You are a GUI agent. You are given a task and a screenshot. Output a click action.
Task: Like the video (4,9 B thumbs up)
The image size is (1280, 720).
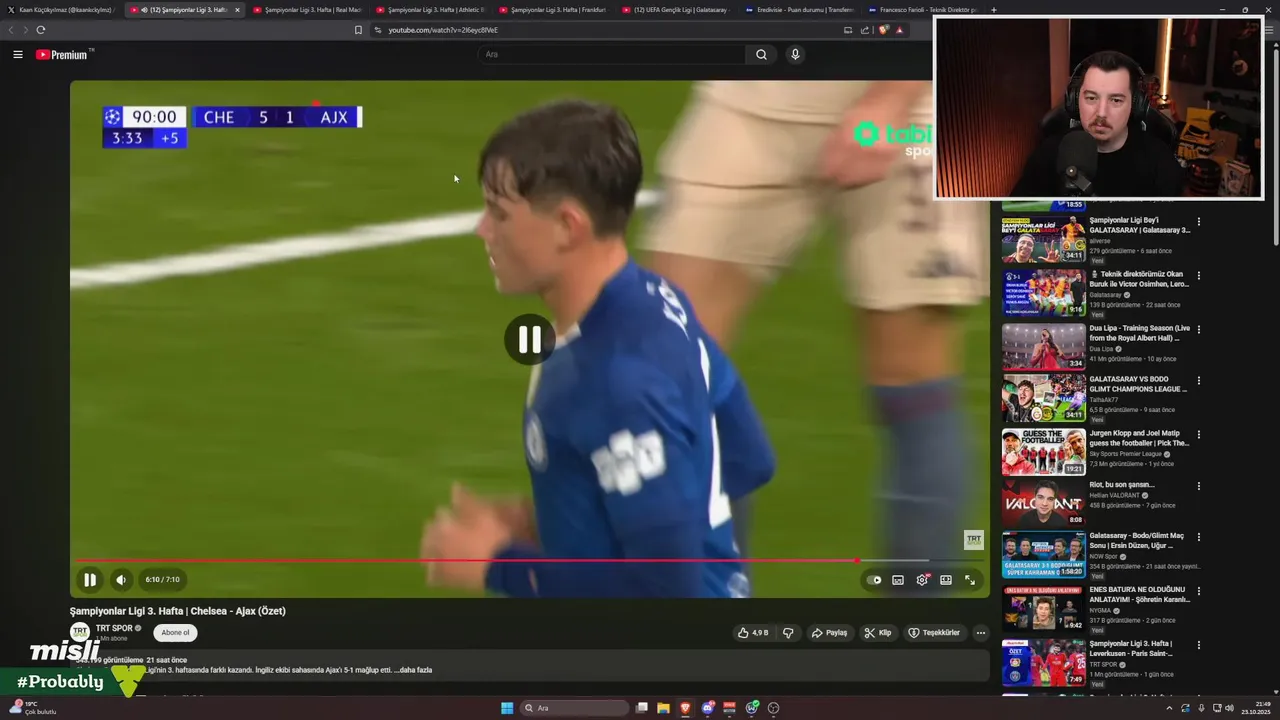[752, 633]
